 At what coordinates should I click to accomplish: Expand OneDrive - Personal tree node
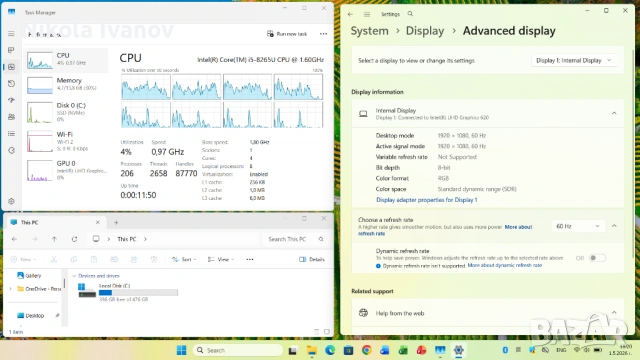pyautogui.click(x=10, y=289)
